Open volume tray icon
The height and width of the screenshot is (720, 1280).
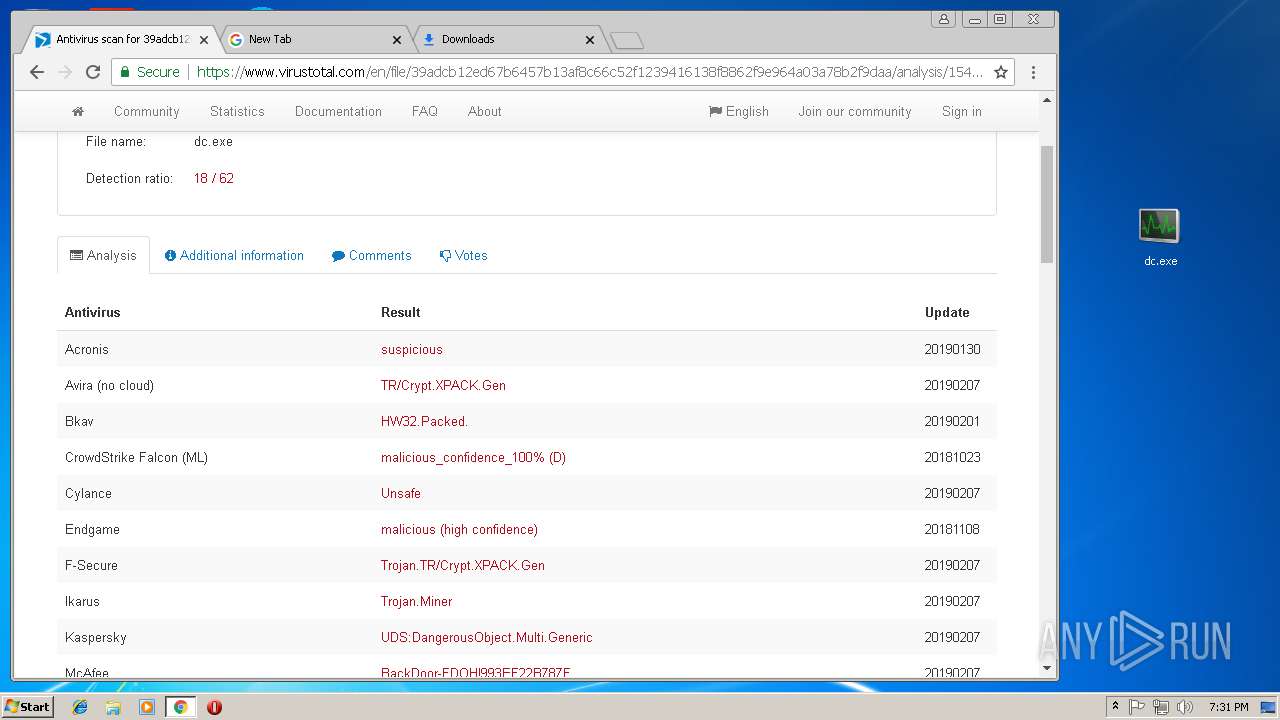point(1185,707)
